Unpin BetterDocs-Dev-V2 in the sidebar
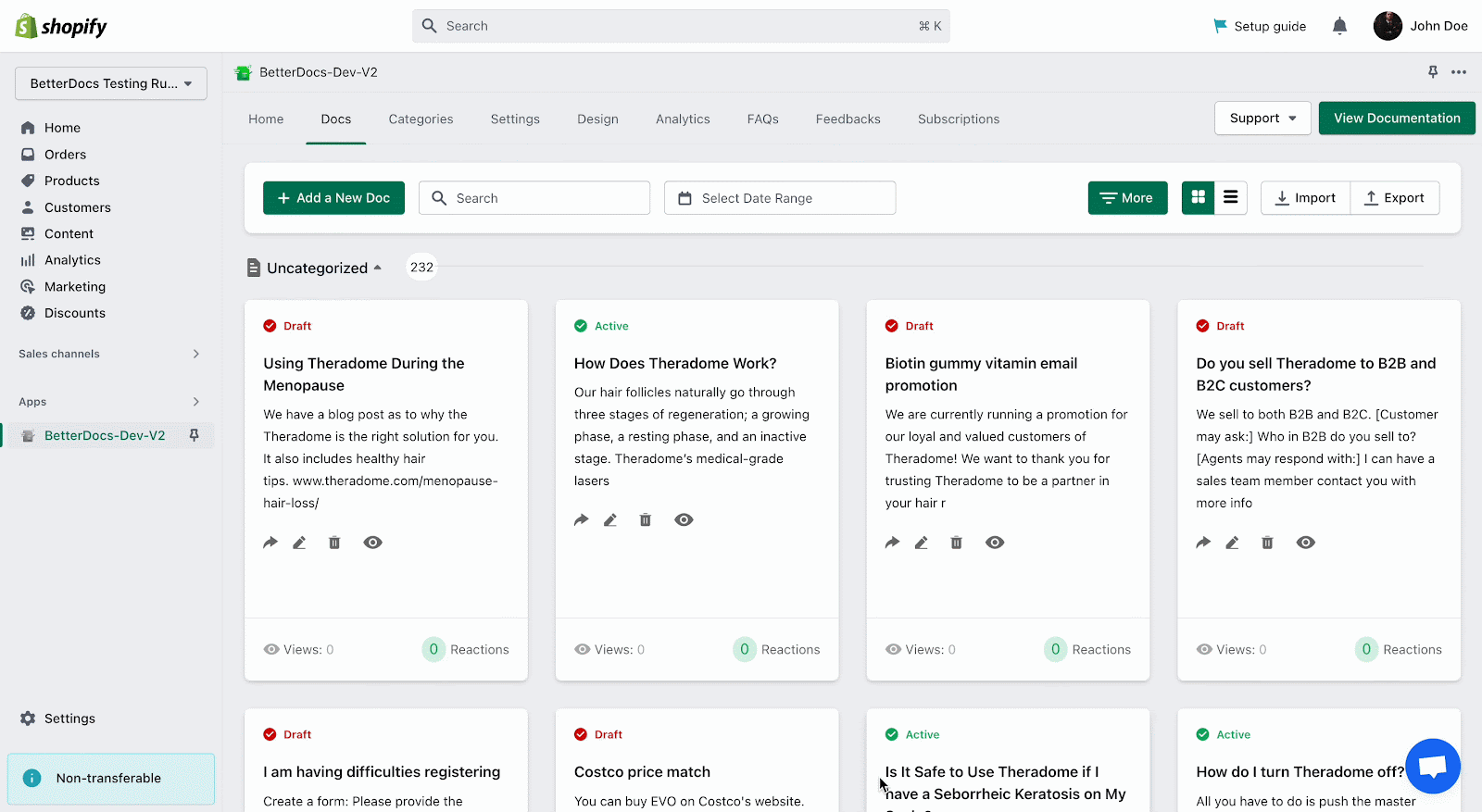The width and height of the screenshot is (1482, 812). 194,435
